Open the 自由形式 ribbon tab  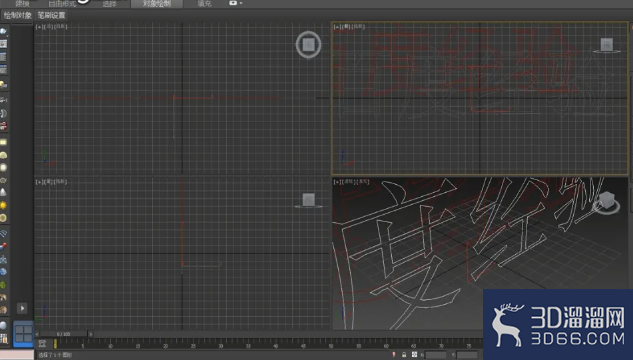(x=62, y=4)
